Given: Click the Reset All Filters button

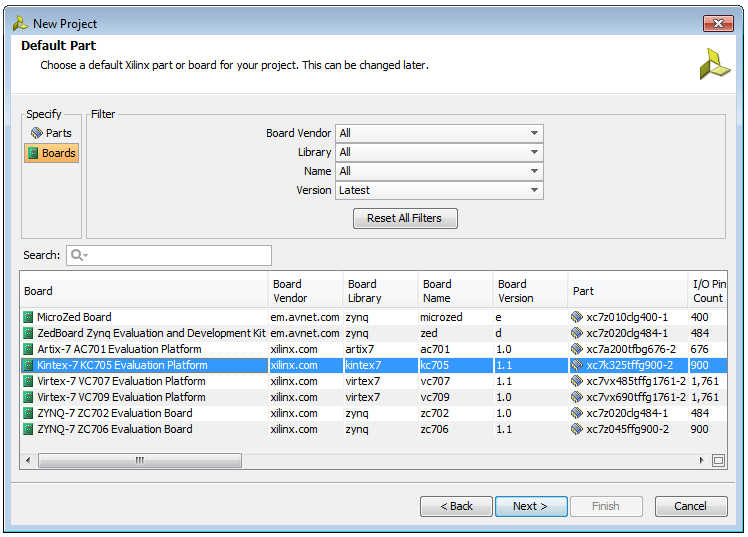Looking at the screenshot, I should coord(405,218).
